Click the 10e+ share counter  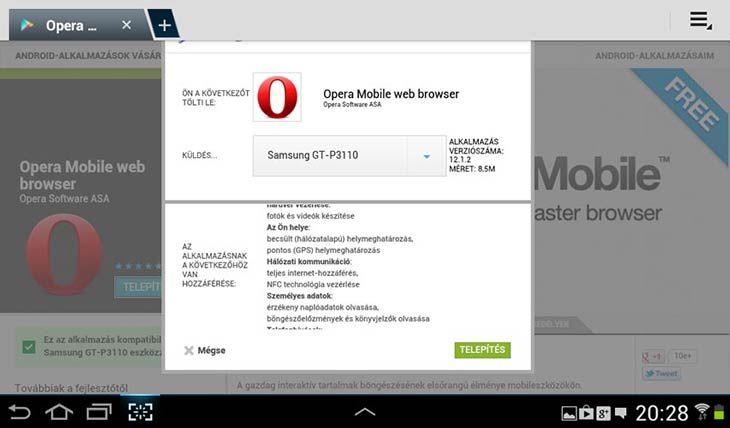pos(683,356)
